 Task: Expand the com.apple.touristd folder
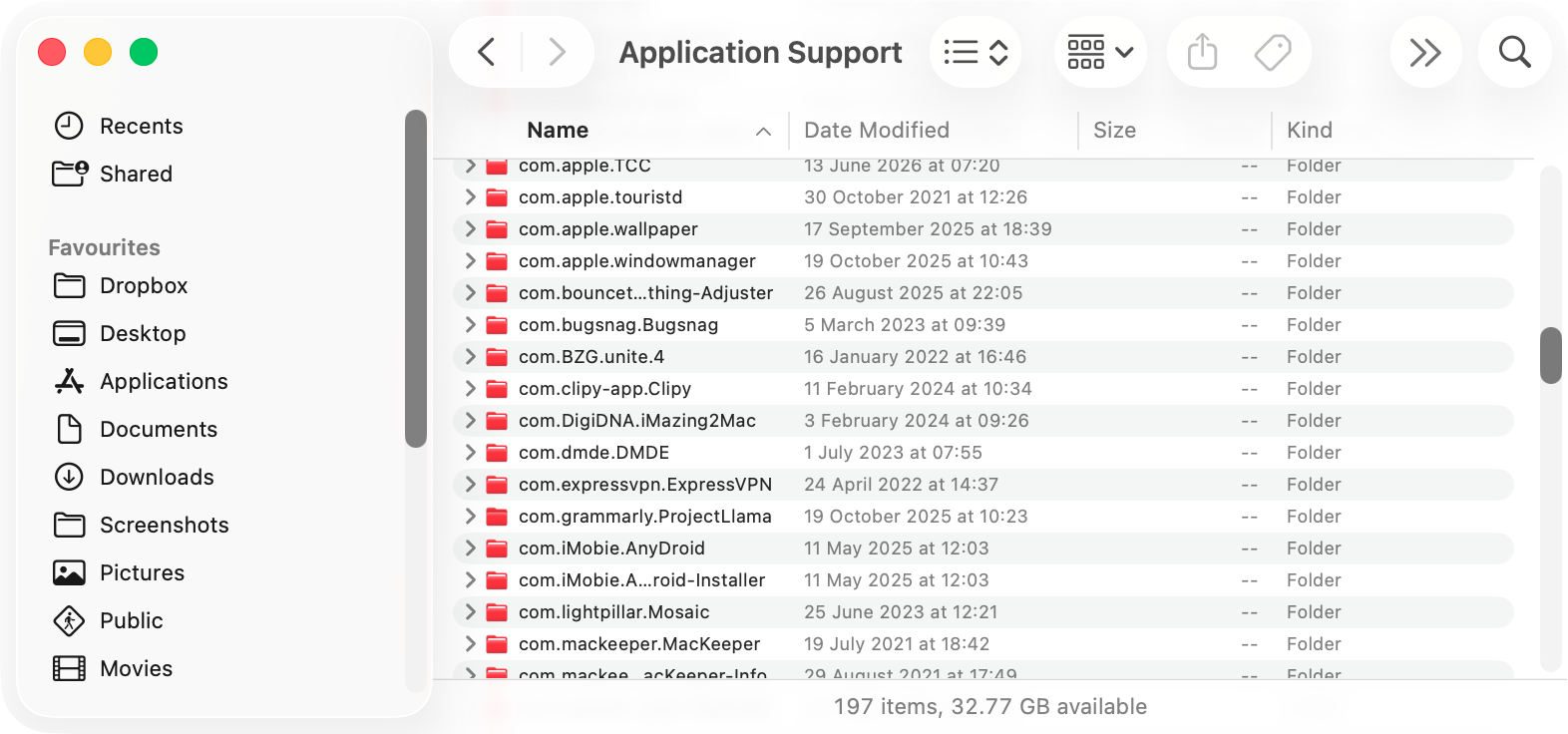click(x=470, y=197)
